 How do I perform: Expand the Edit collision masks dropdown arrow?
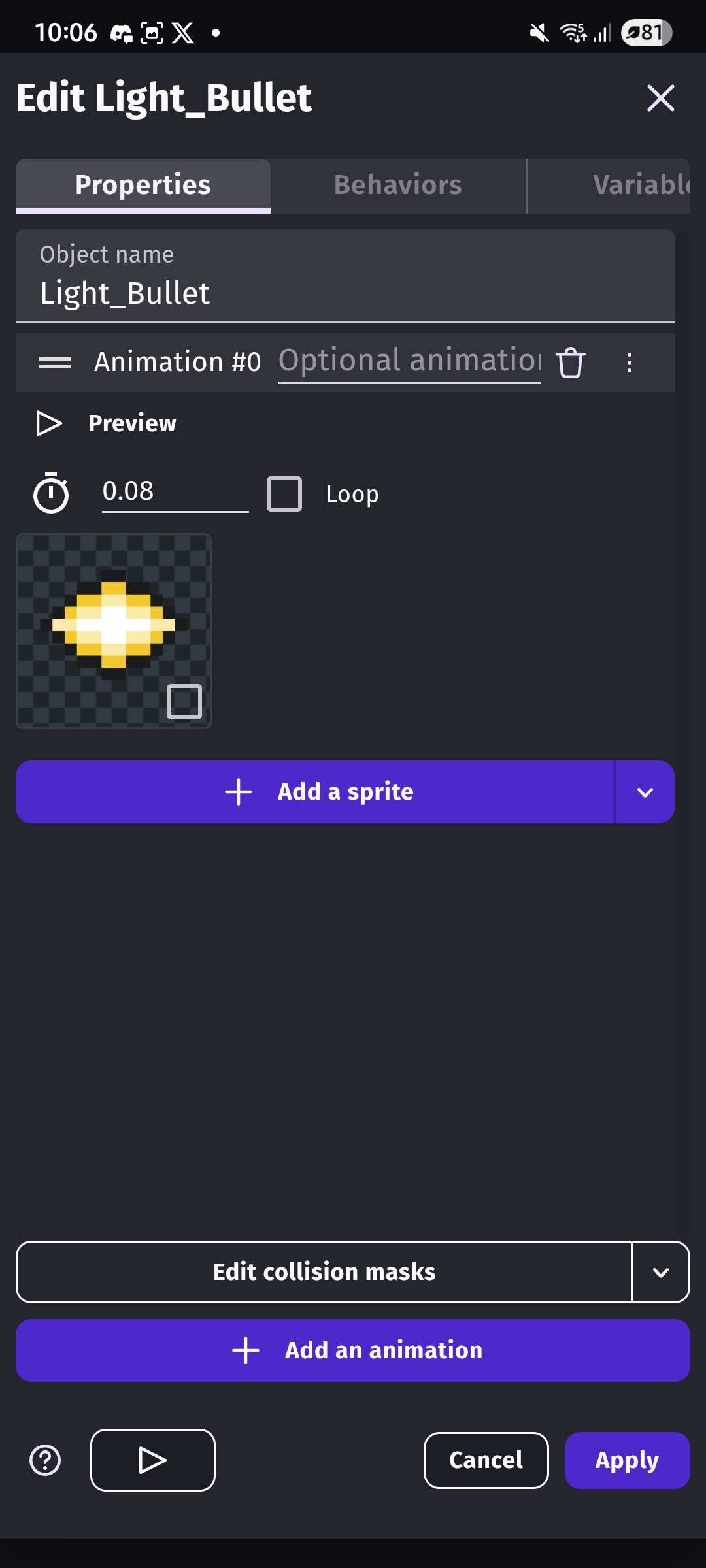click(661, 1272)
